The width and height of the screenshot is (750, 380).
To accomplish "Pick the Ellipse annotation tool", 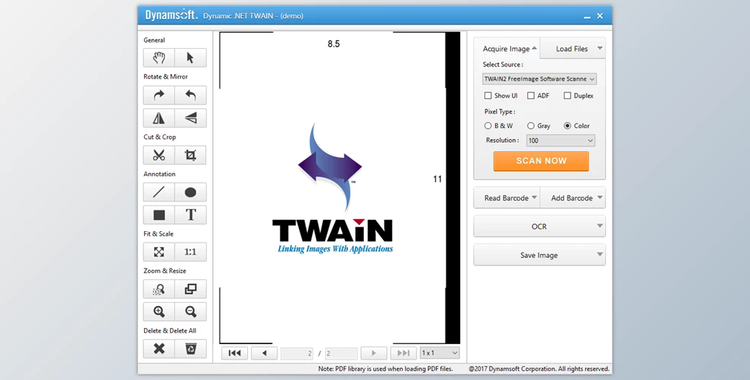I will [190, 192].
